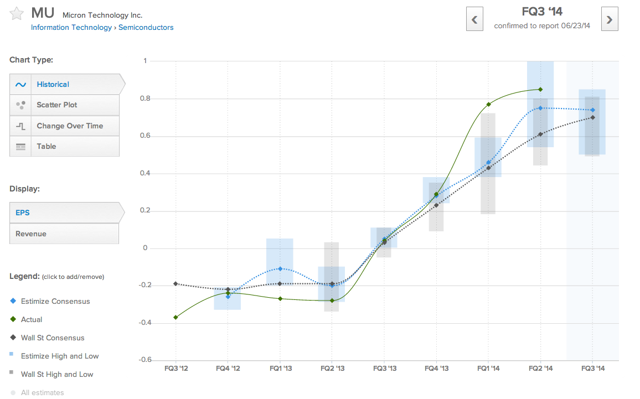640x399 pixels.
Task: Click the Table grid icon
Action: 21,146
